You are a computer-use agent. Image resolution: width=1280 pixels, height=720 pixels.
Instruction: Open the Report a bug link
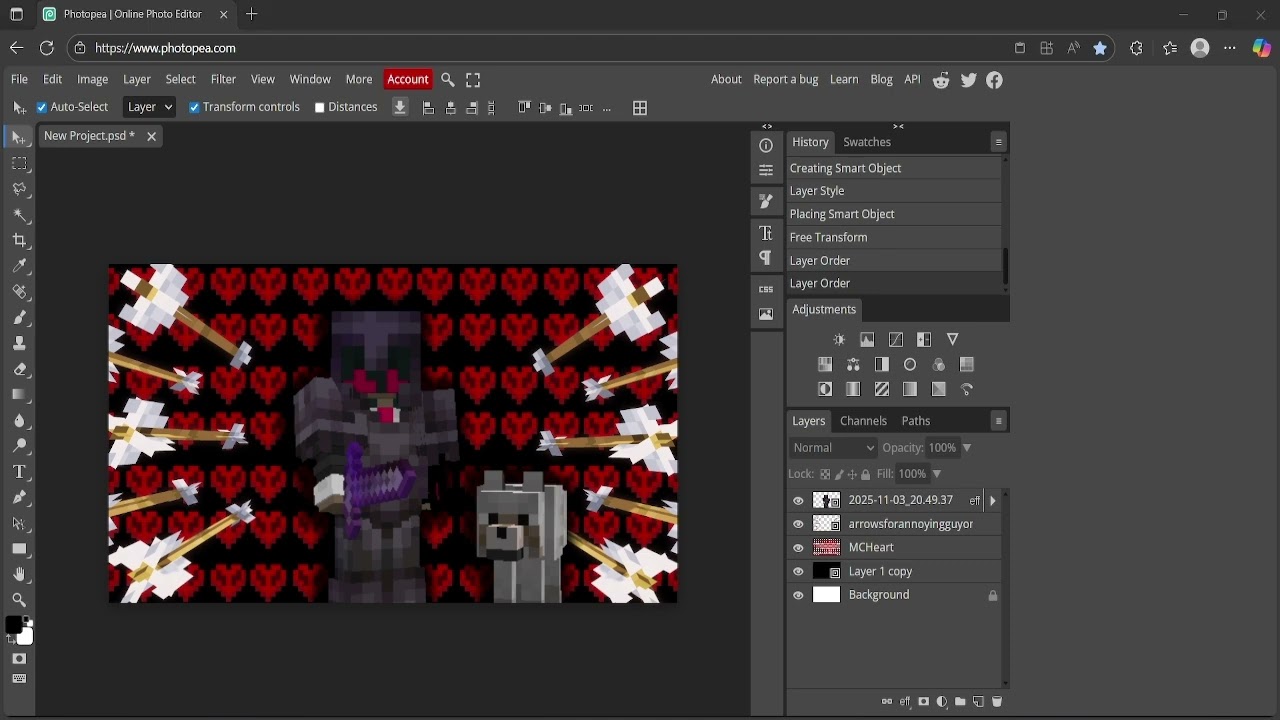tap(786, 79)
